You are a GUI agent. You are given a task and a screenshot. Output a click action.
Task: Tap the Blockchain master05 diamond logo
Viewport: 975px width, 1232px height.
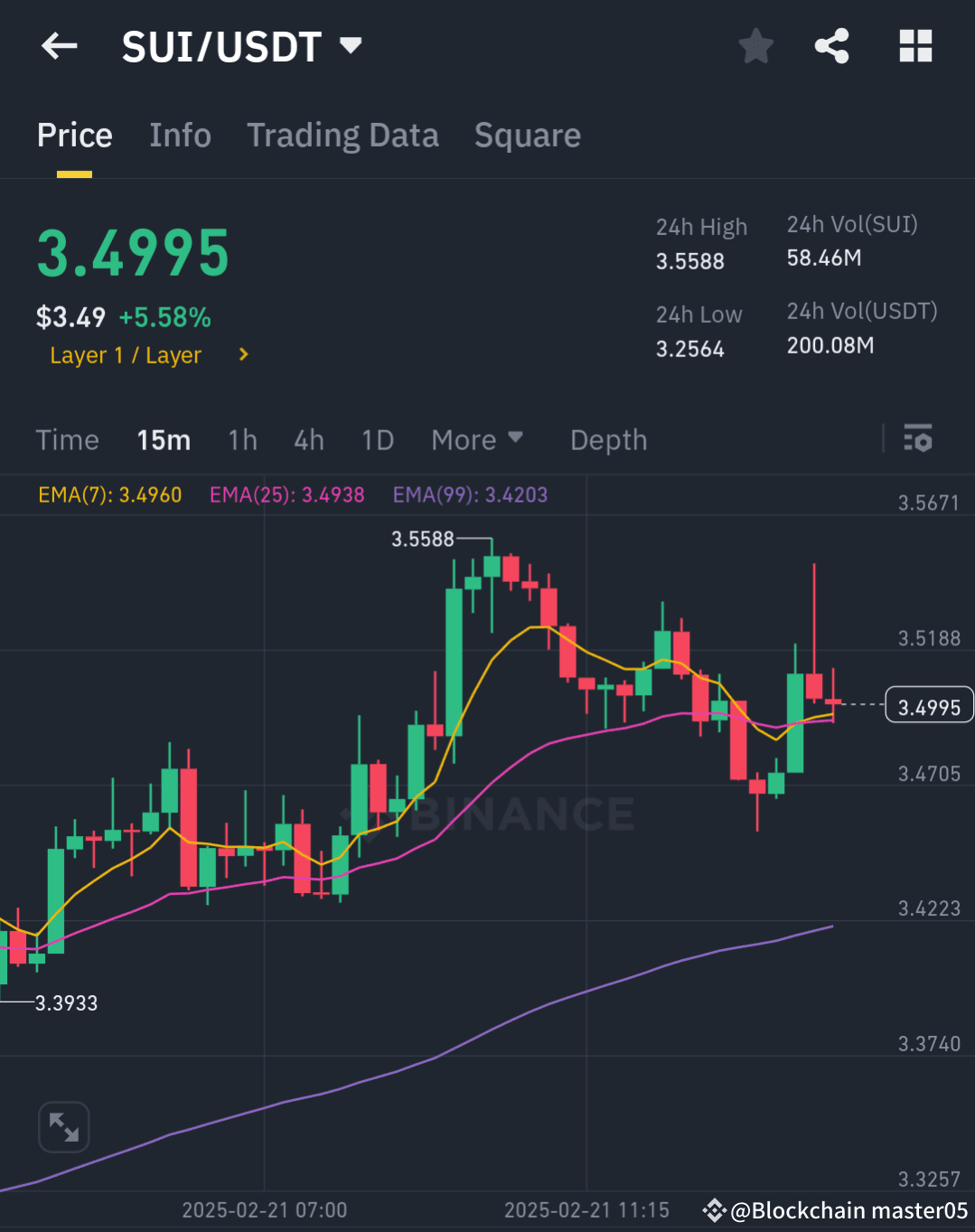click(715, 1210)
